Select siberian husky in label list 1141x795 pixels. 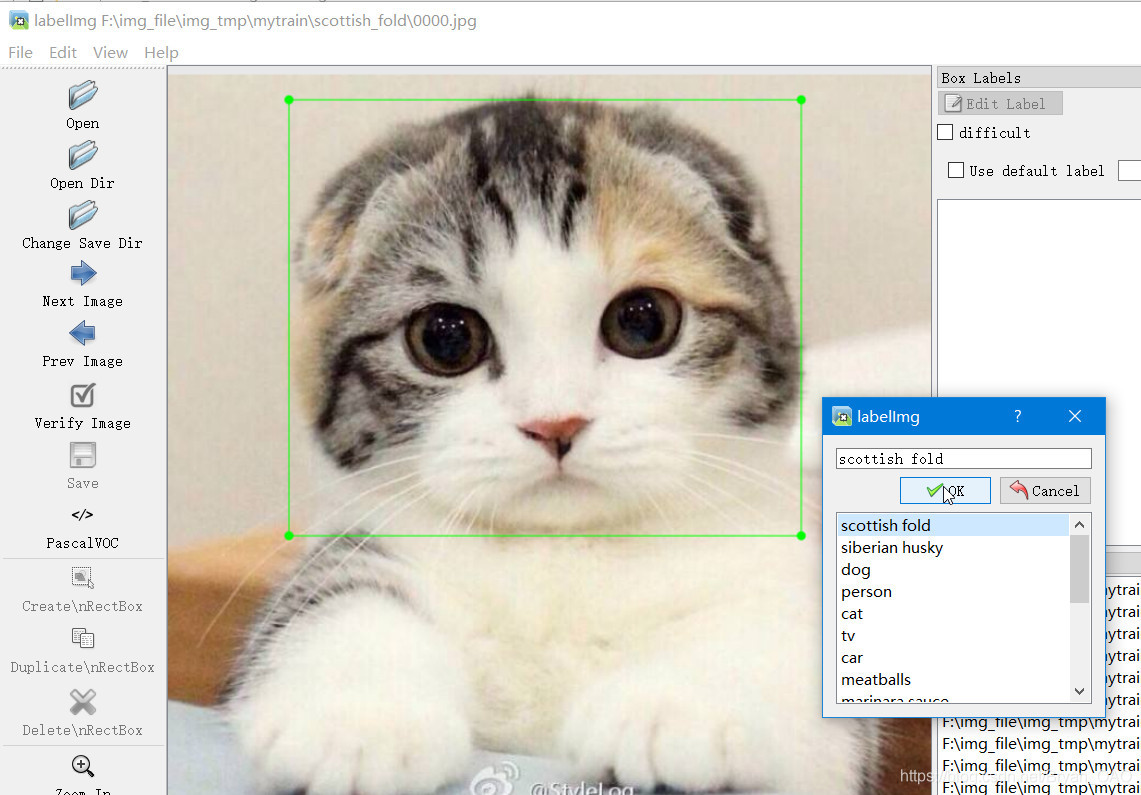pyautogui.click(x=953, y=548)
